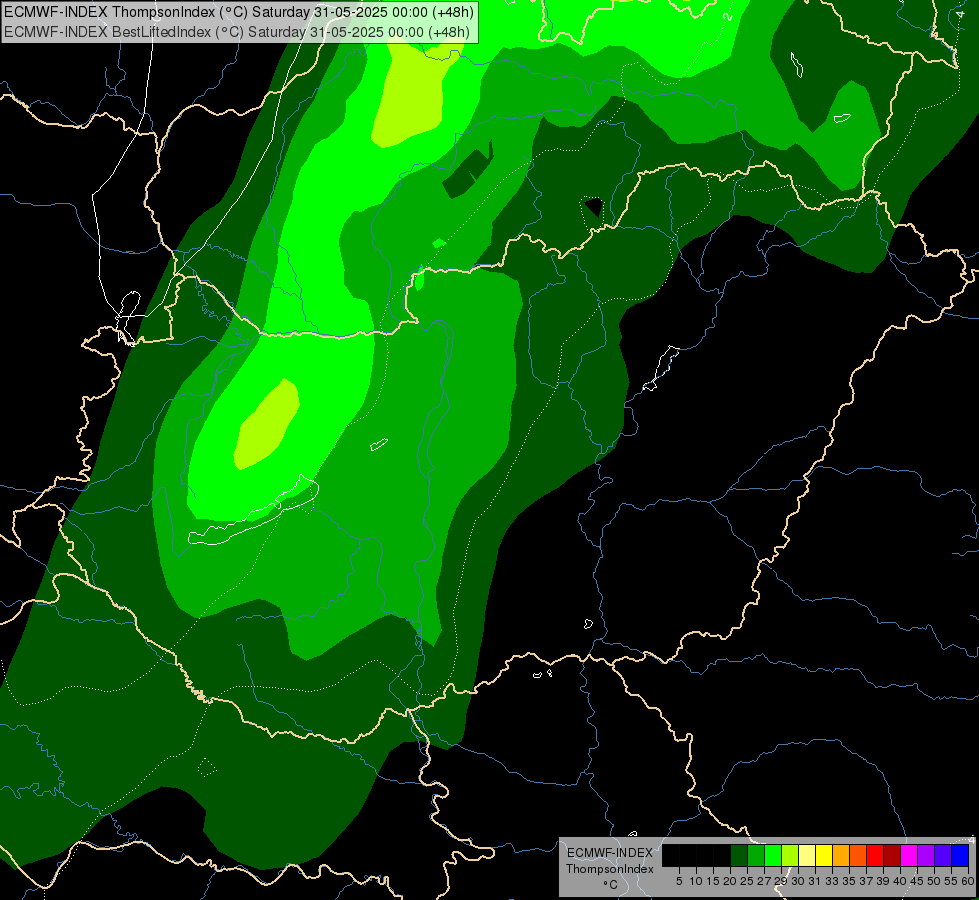Select the orange 33–35 legend swatch

click(x=841, y=855)
